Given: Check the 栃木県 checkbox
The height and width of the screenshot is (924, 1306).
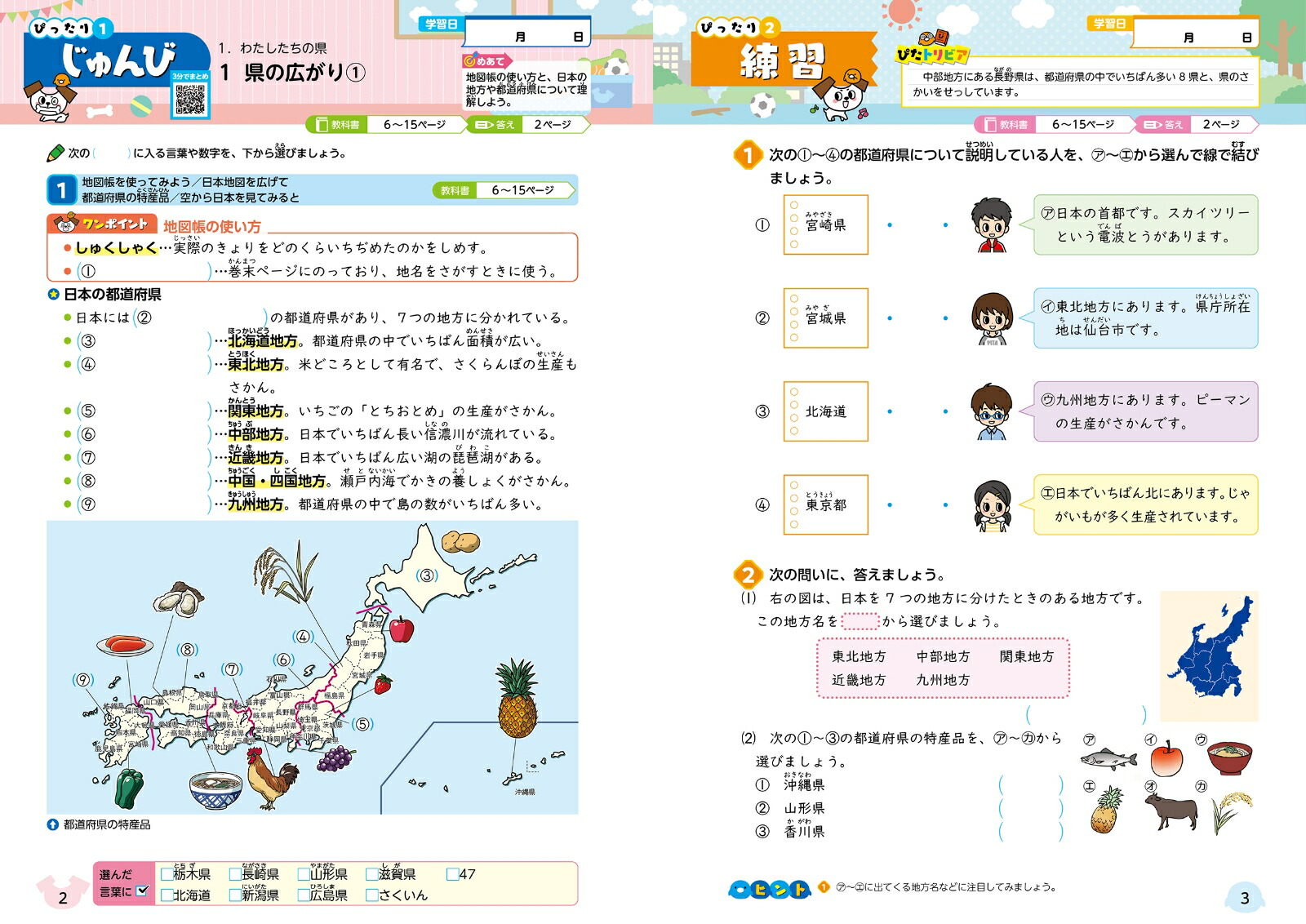Looking at the screenshot, I should tap(167, 874).
